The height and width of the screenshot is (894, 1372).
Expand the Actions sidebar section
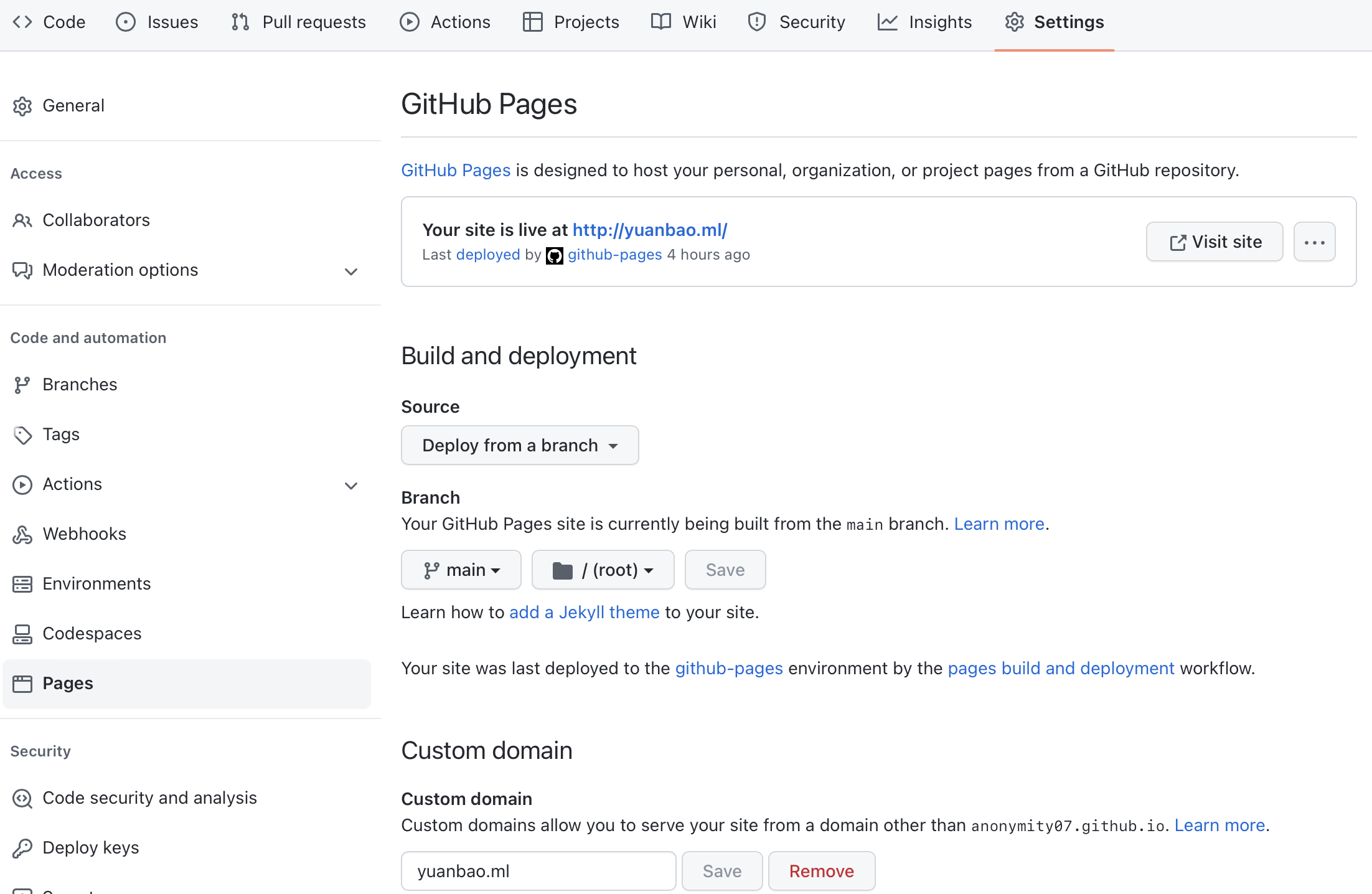pyautogui.click(x=351, y=486)
